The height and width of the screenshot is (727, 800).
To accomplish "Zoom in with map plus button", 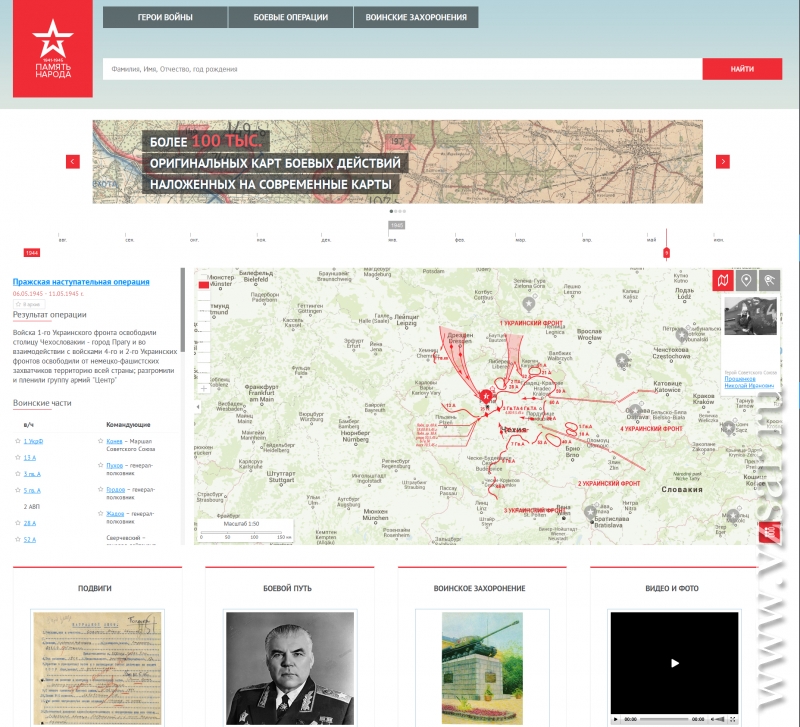I will 204,387.
